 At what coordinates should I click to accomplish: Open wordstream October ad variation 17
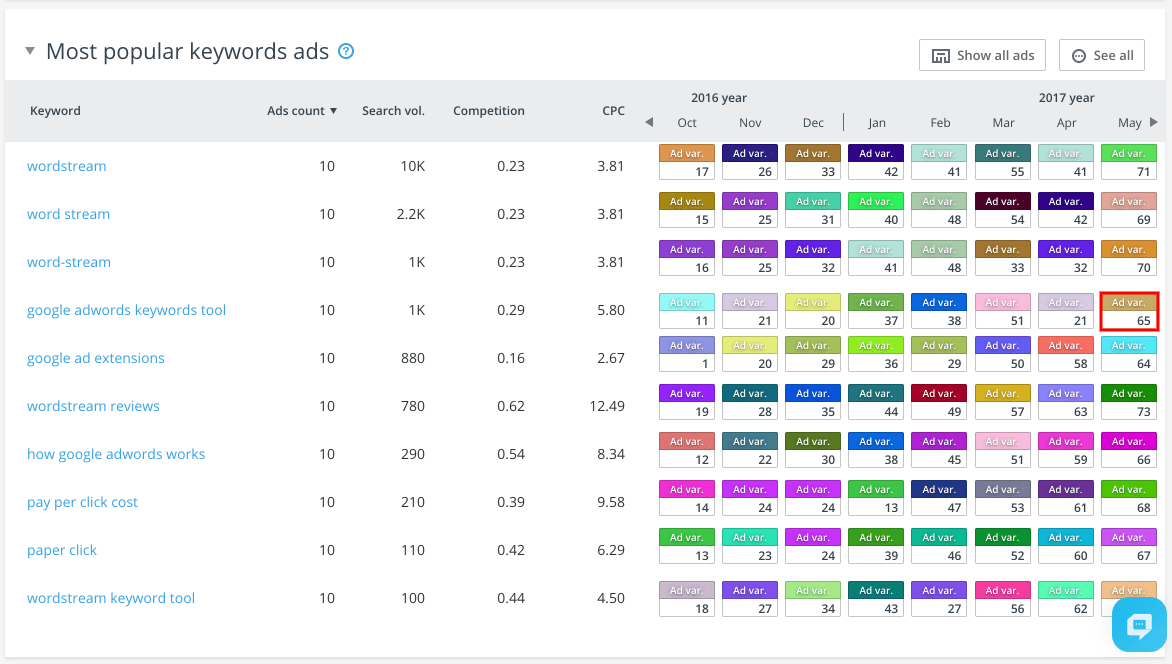click(687, 163)
